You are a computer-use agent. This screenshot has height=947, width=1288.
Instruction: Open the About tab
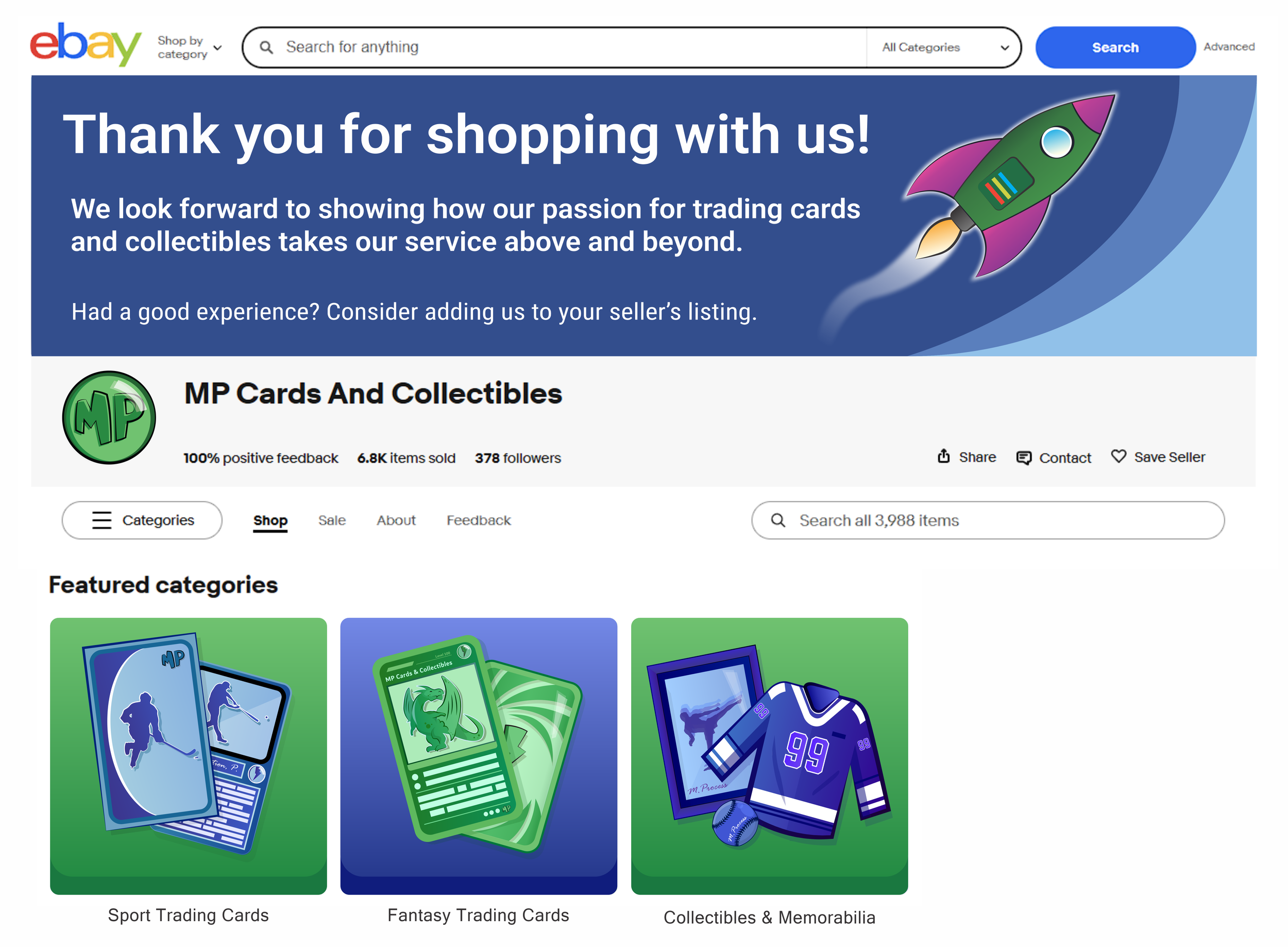396,520
